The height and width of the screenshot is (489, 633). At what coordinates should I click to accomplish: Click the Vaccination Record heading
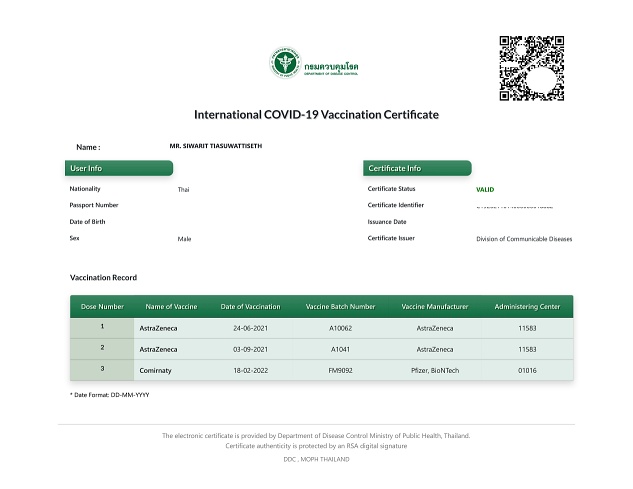click(x=103, y=277)
